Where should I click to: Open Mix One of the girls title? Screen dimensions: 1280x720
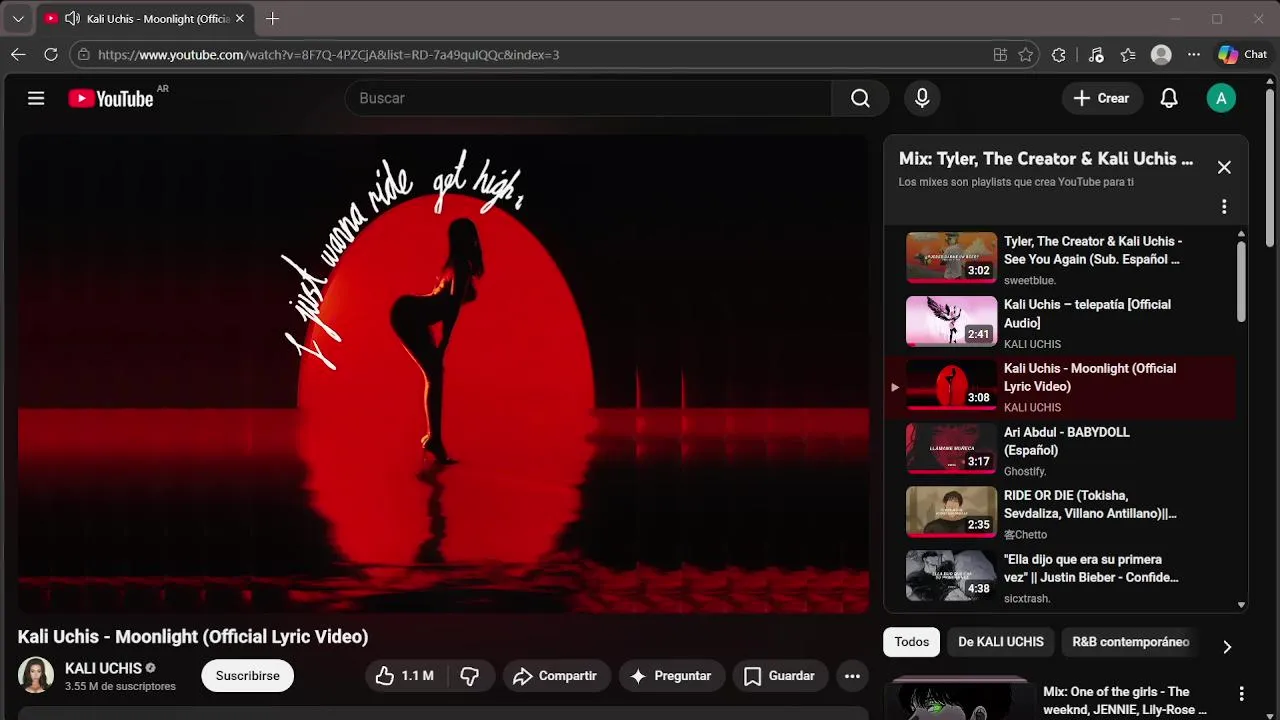pos(1125,700)
